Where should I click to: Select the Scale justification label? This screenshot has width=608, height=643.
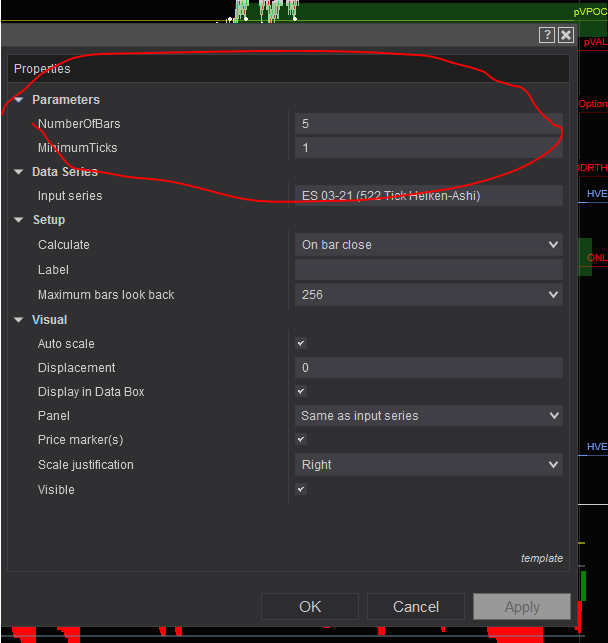[x=86, y=465]
